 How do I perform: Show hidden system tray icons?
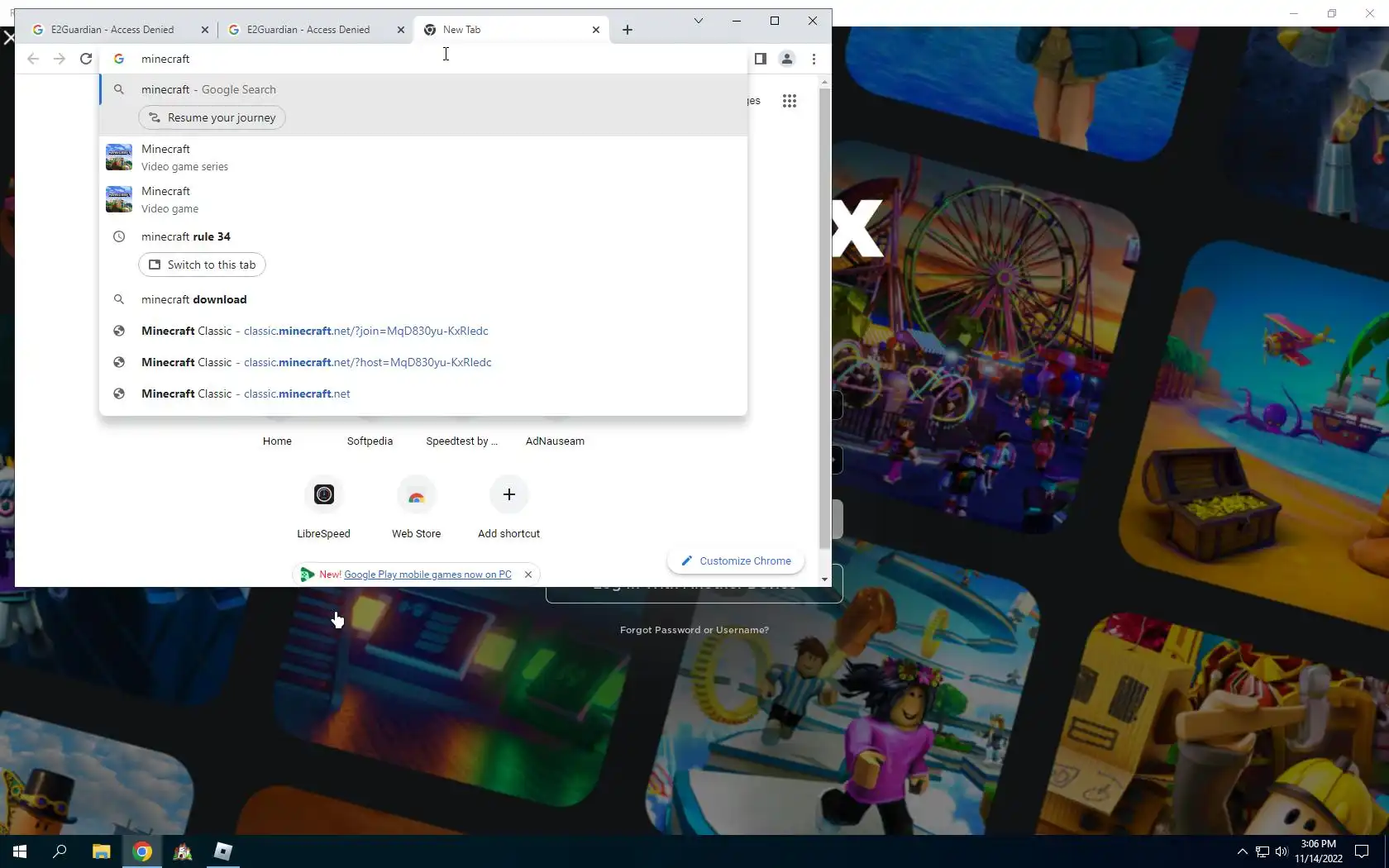coord(1242,851)
